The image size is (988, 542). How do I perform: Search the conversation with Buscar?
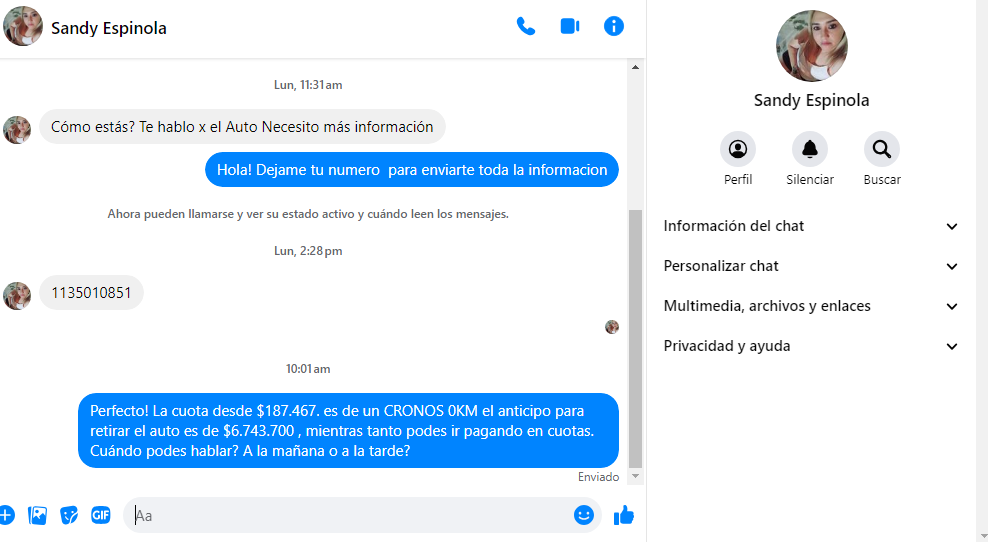[x=882, y=150]
